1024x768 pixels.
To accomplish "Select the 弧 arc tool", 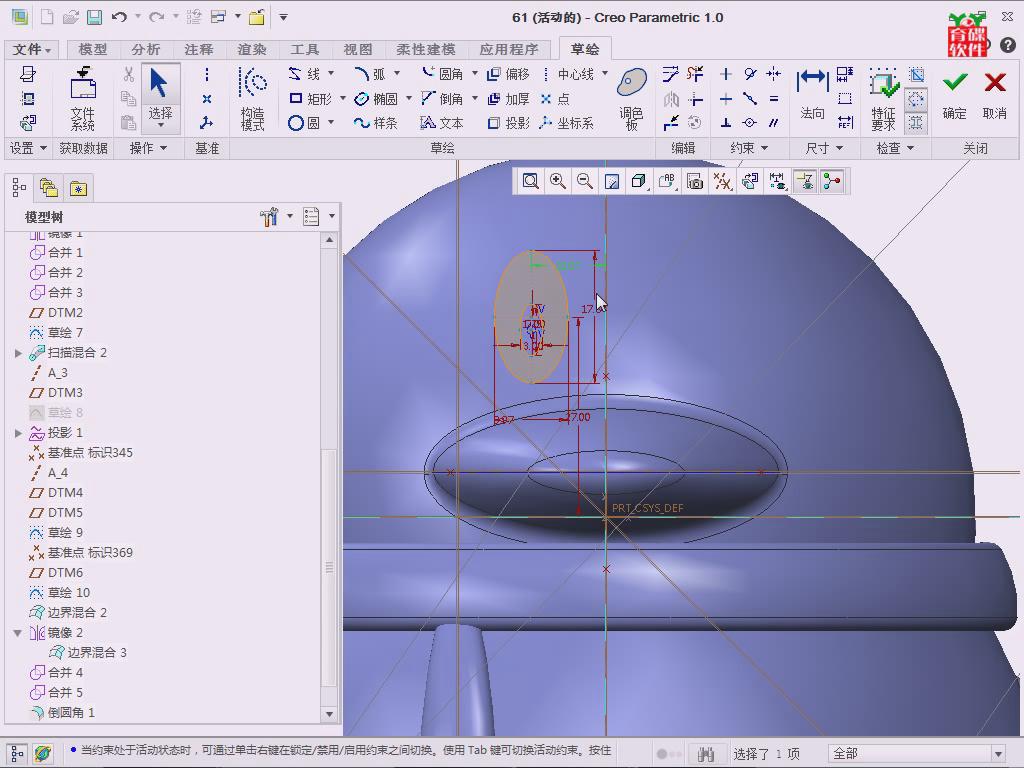I will (x=370, y=74).
